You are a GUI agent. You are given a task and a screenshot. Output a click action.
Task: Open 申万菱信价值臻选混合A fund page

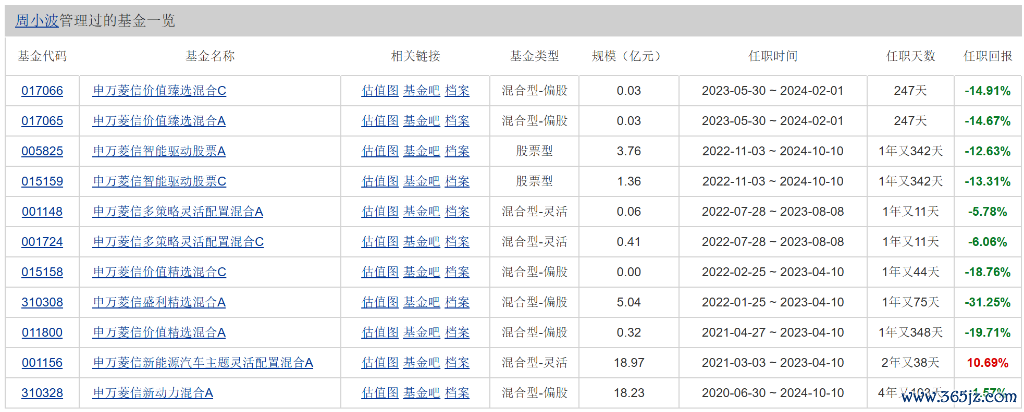click(x=159, y=121)
